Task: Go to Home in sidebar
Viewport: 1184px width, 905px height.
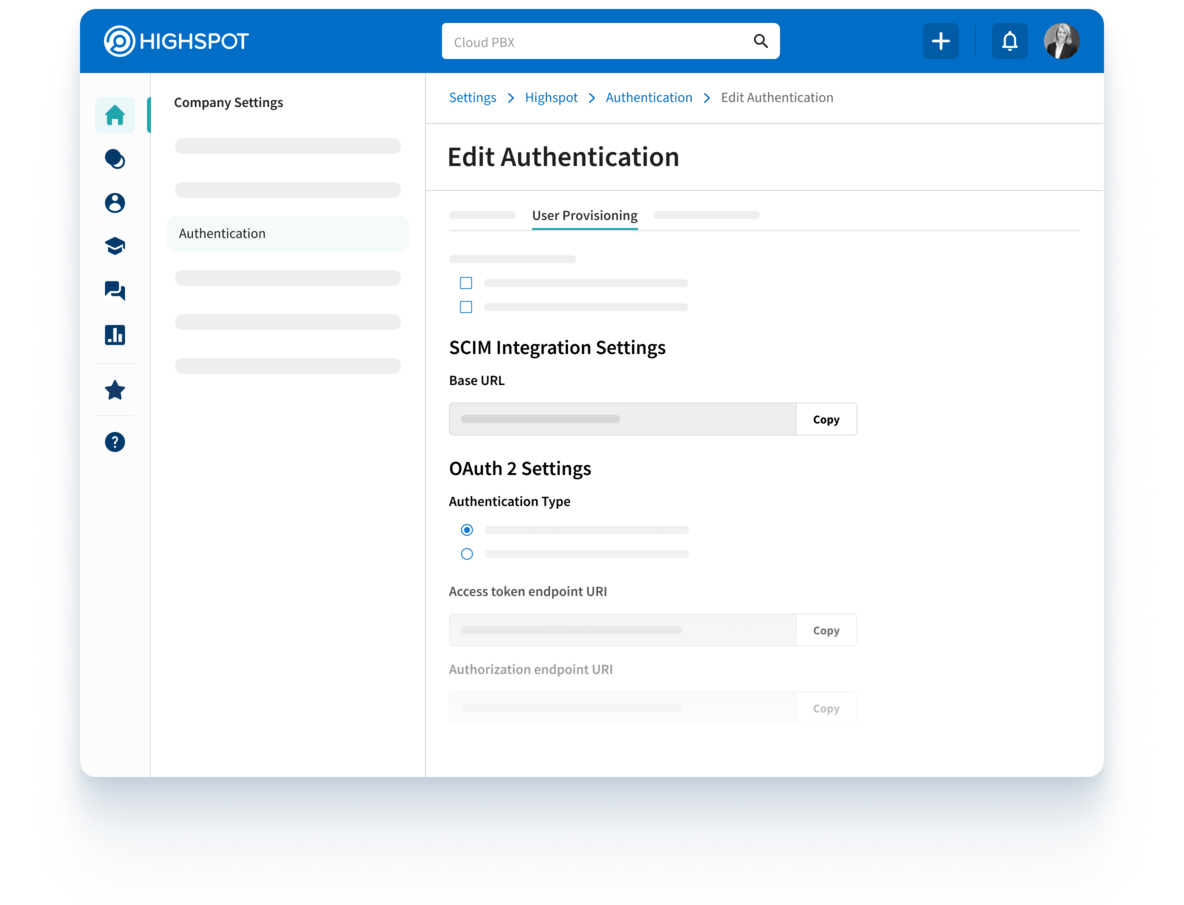Action: pos(115,115)
